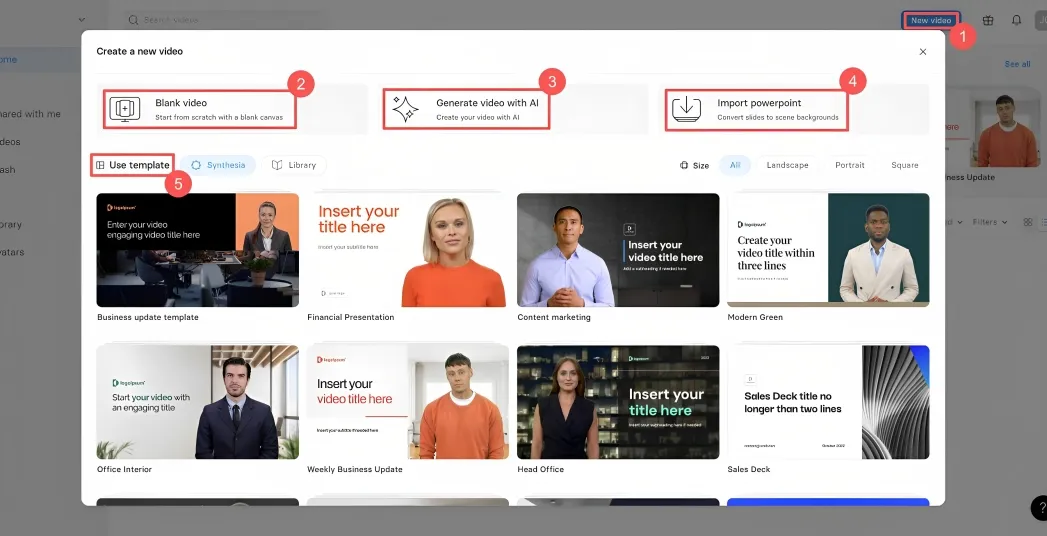Select the Library template source
Viewport: 1047px width, 536px height.
point(294,165)
